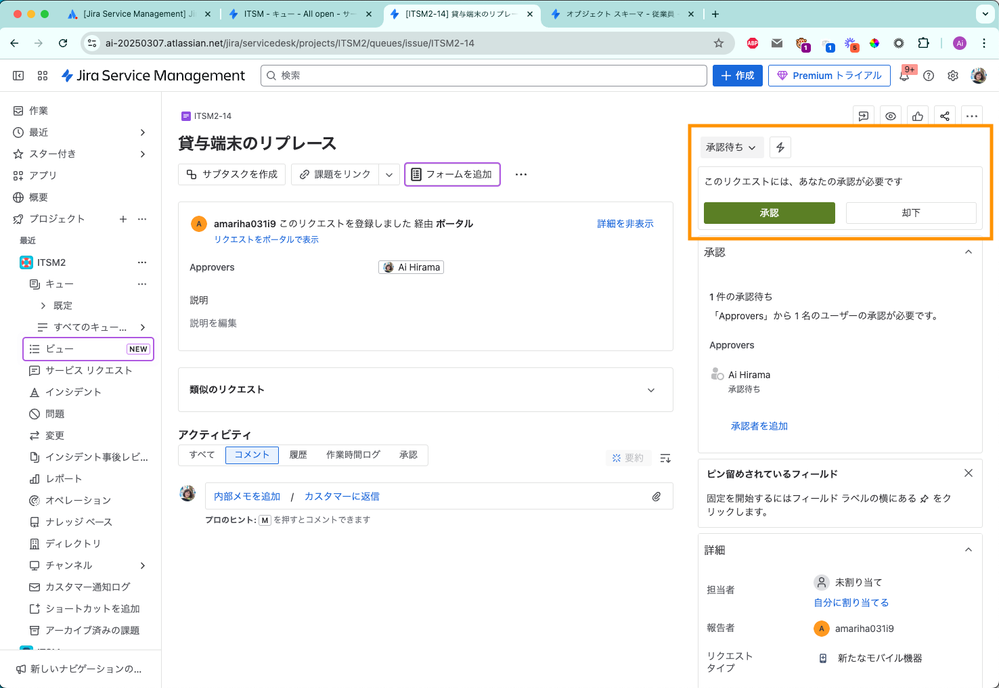This screenshot has width=999, height=688.
Task: Close the ピン留めされているフィールド panel
Action: pyautogui.click(x=968, y=472)
